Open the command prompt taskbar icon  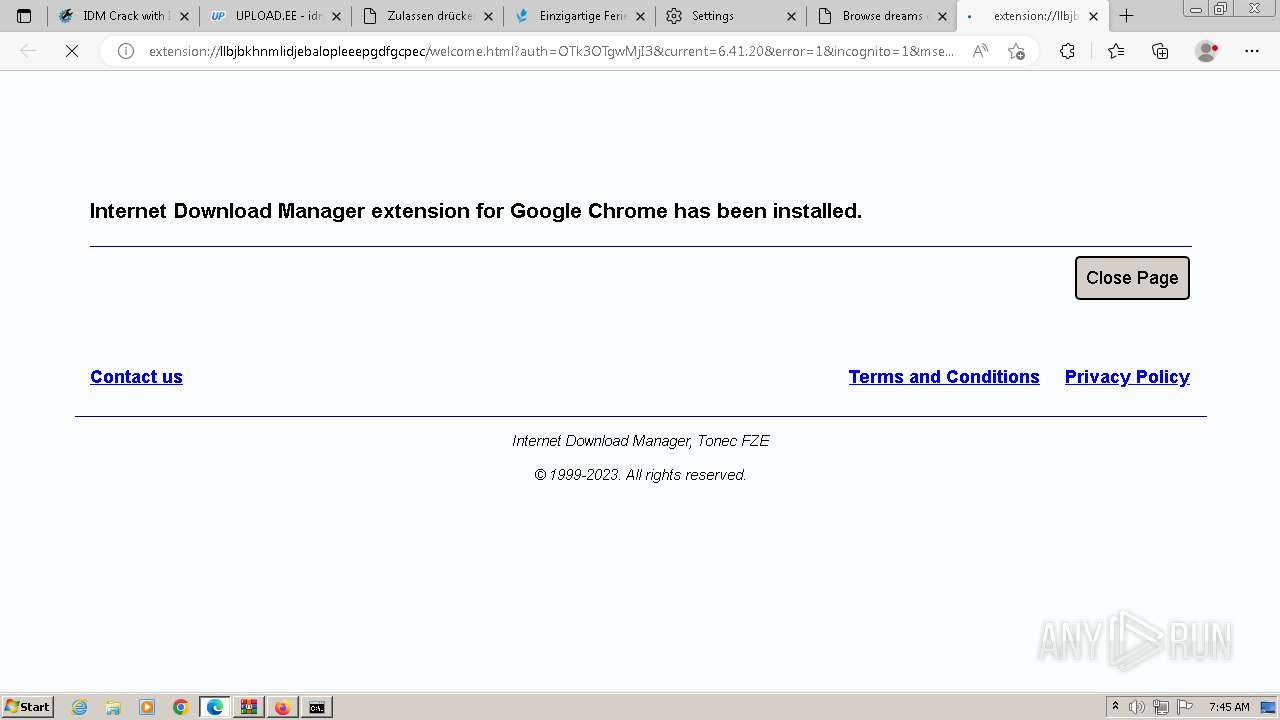pos(317,707)
